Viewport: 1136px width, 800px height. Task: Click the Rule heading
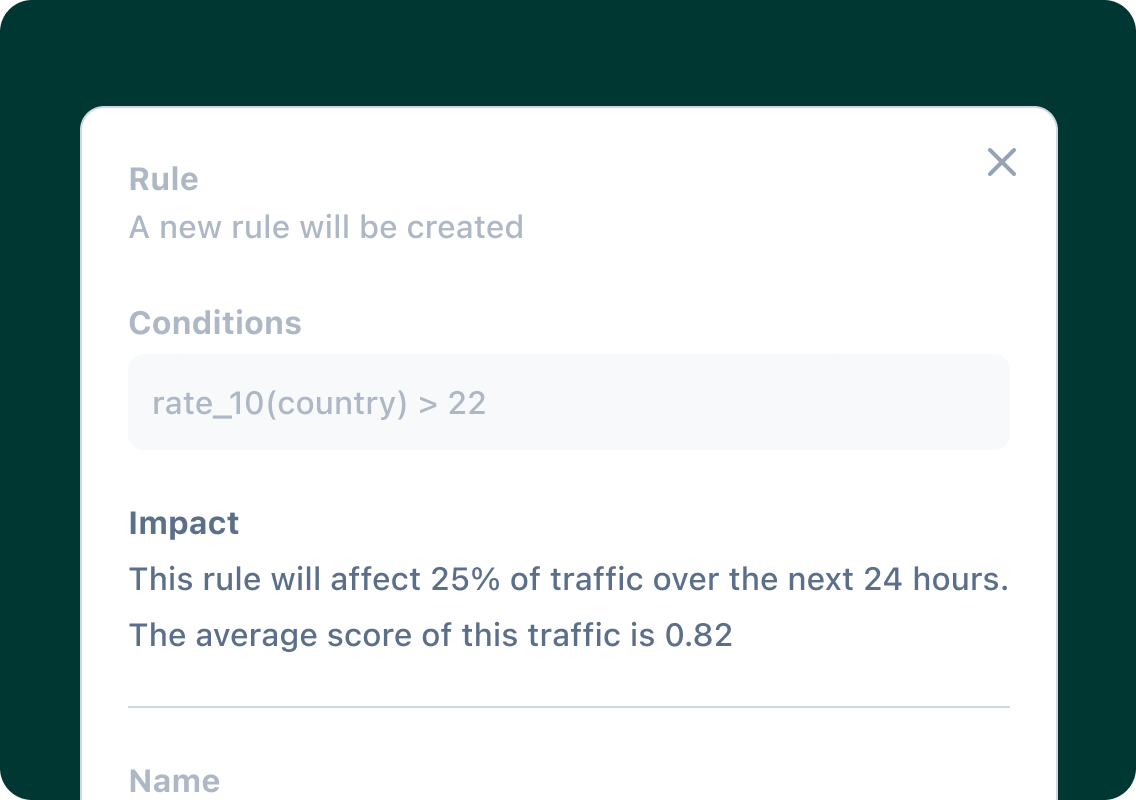coord(164,180)
